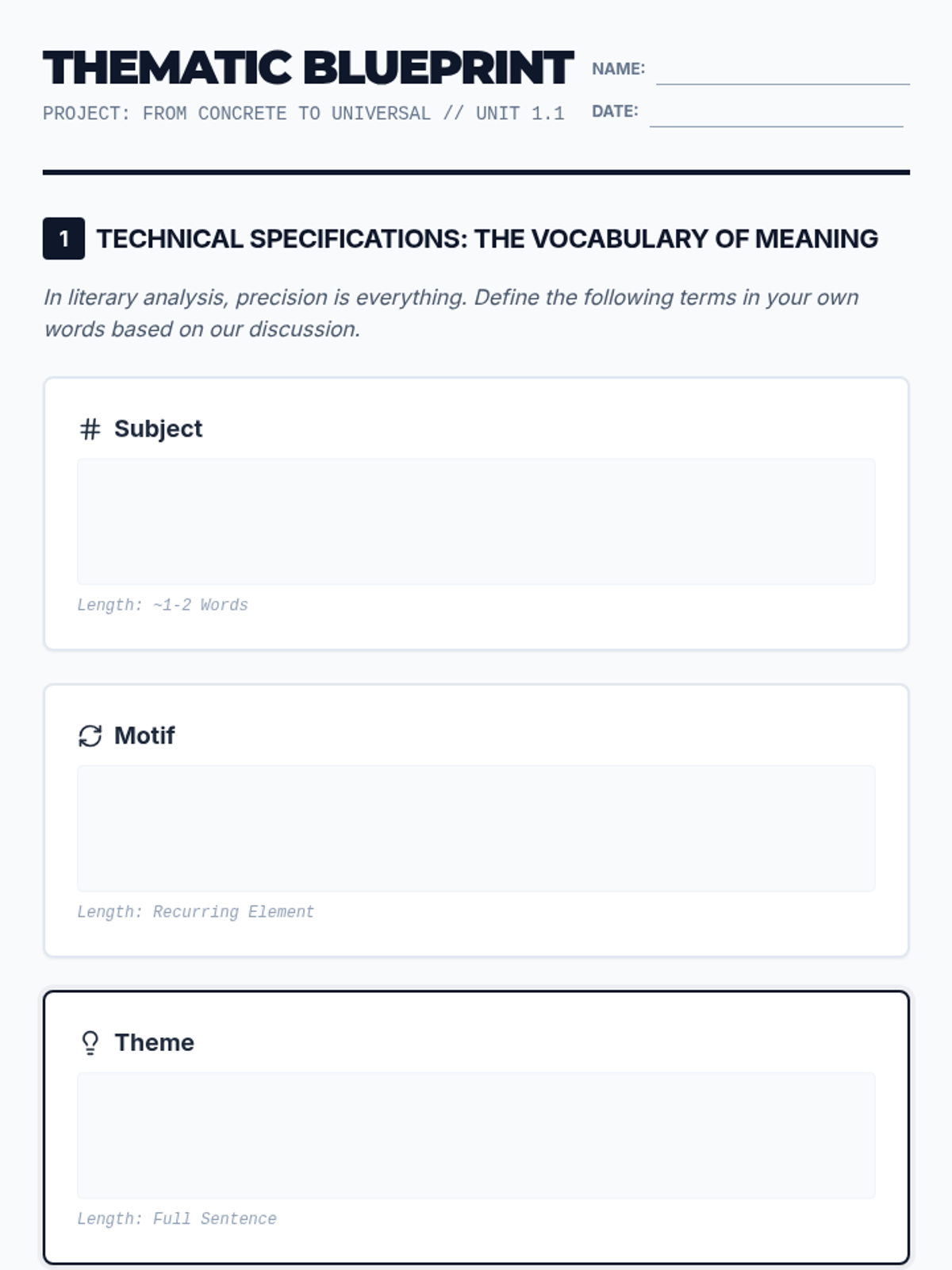Focus the Theme definition answer box

(x=476, y=1135)
